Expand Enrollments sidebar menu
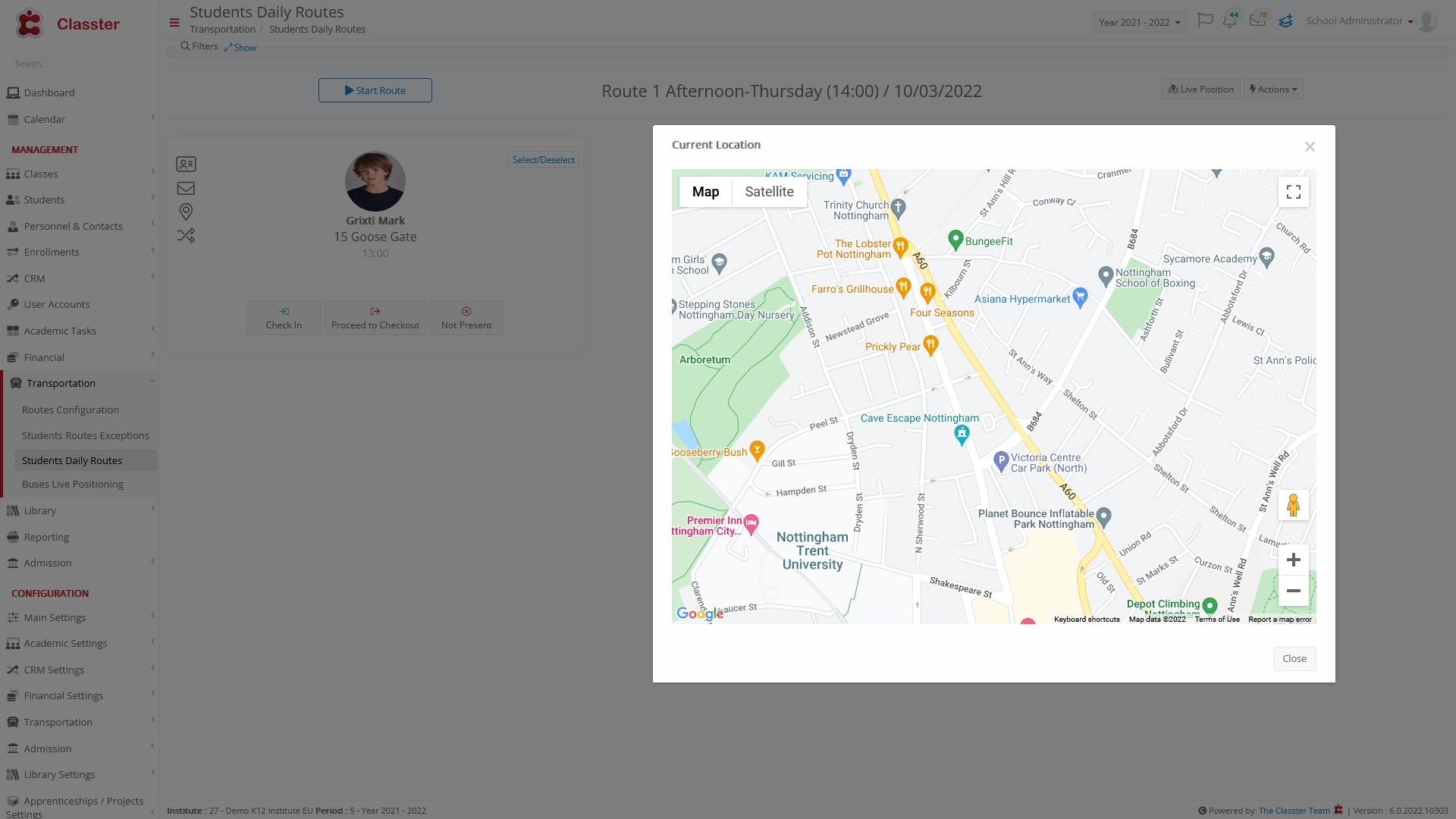Viewport: 1456px width, 819px height. click(79, 252)
